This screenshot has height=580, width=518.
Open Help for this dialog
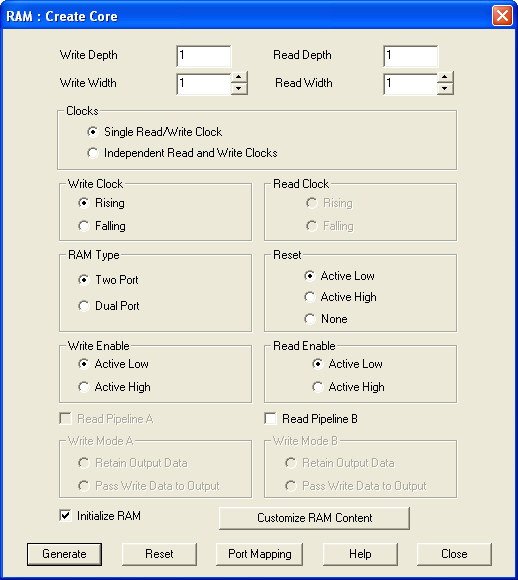pos(360,554)
